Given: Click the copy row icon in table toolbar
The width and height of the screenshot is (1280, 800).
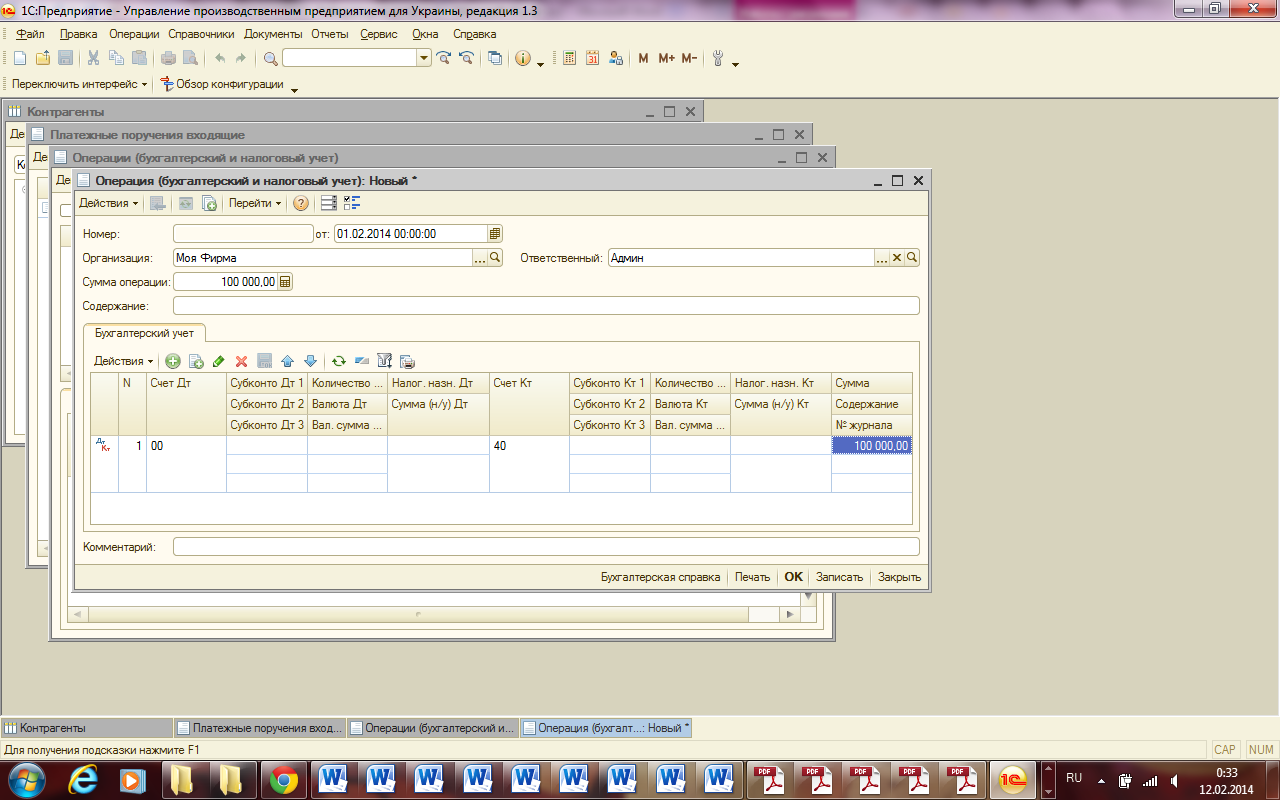Looking at the screenshot, I should (x=196, y=361).
